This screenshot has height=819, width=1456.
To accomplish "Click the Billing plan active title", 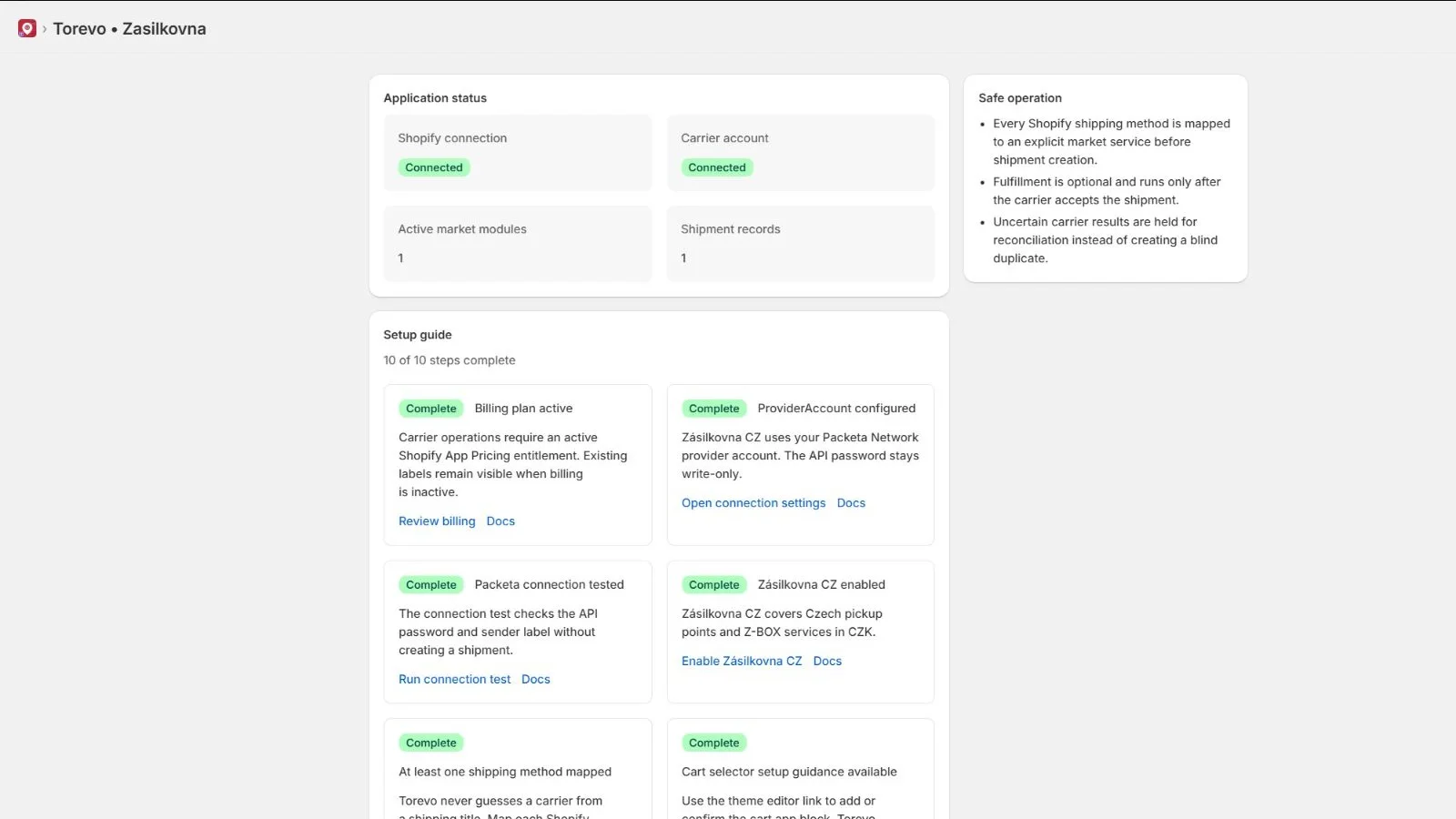I will coord(523,409).
